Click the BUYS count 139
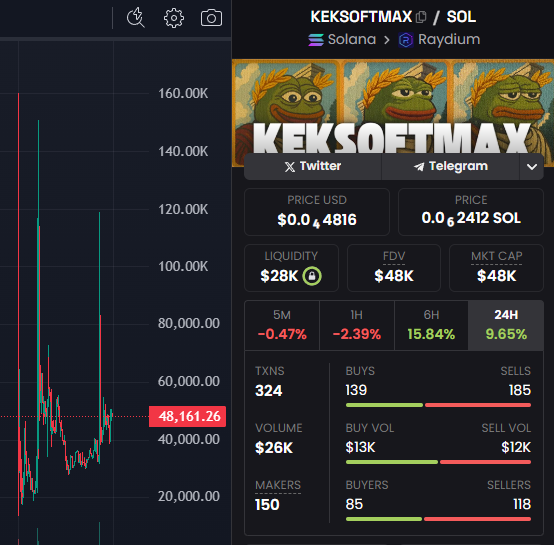Viewport: 554px width, 545px height. tap(356, 390)
